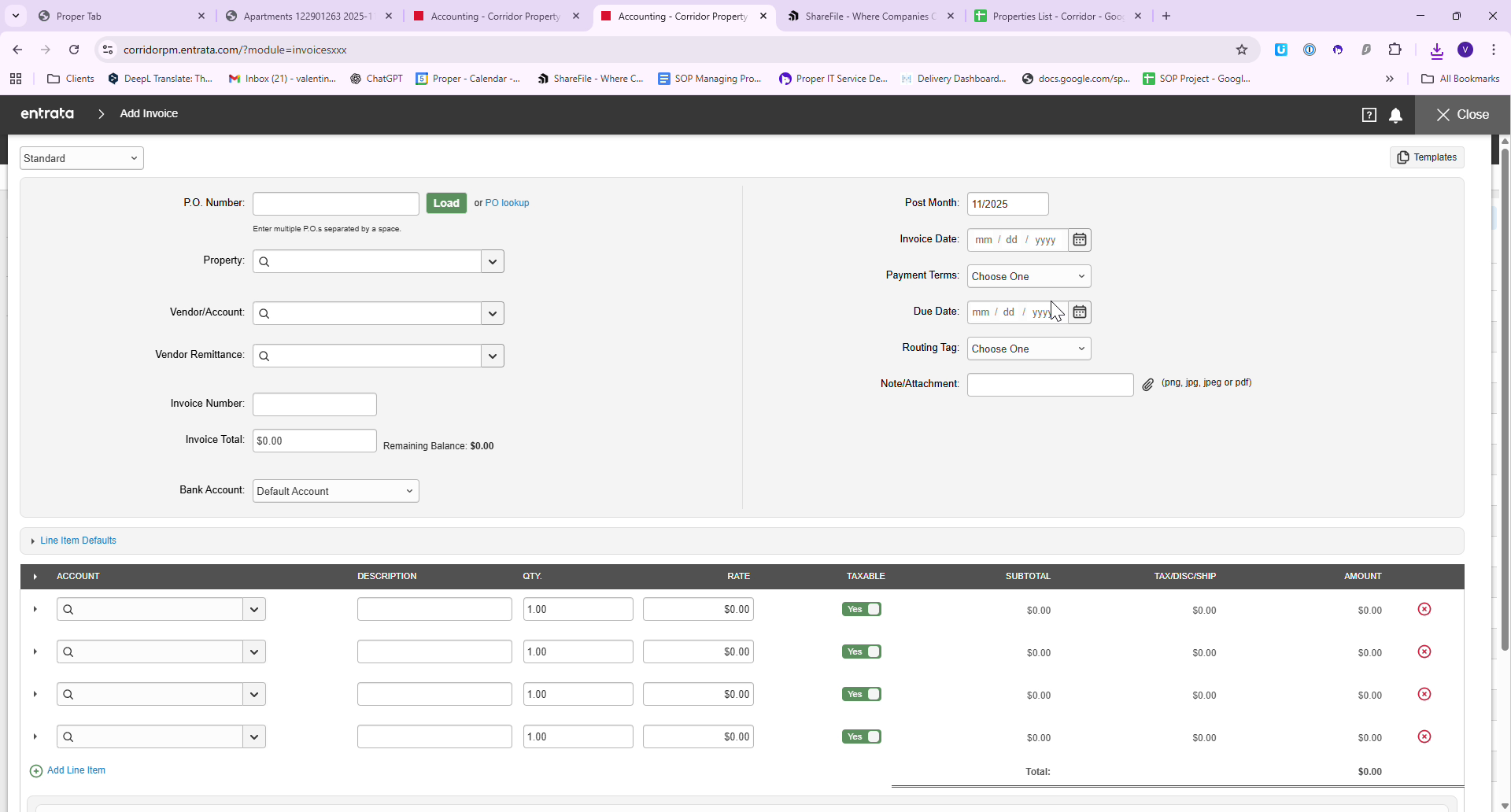Click the Post Month field

pyautogui.click(x=1008, y=204)
